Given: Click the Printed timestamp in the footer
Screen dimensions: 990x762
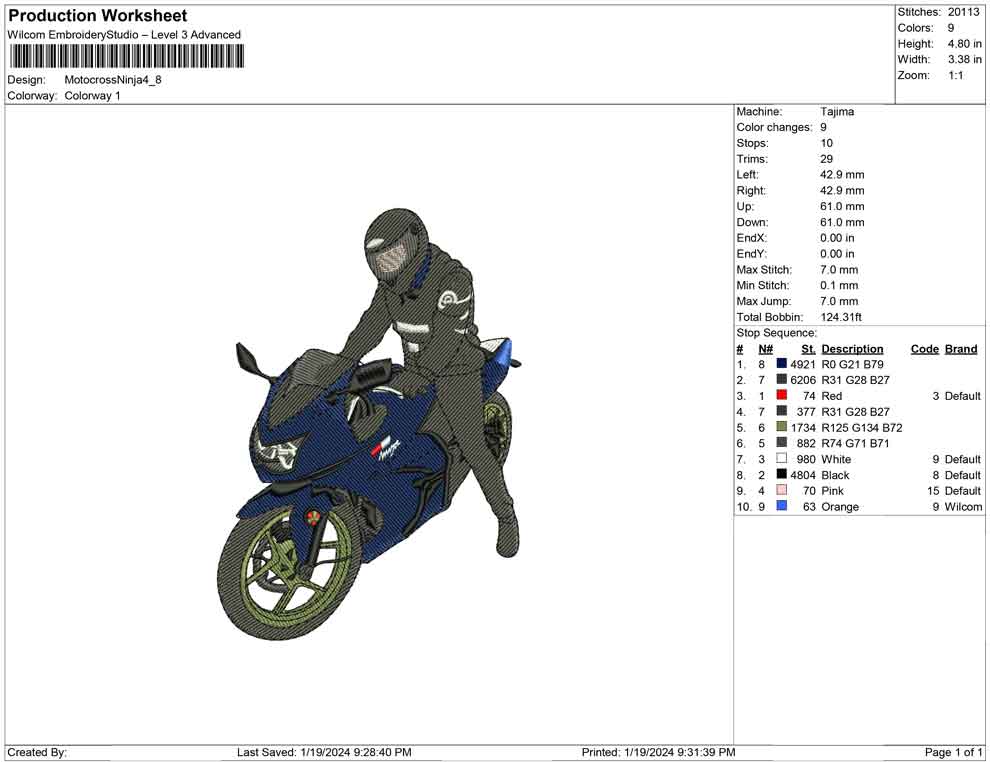Looking at the screenshot, I should [x=659, y=752].
